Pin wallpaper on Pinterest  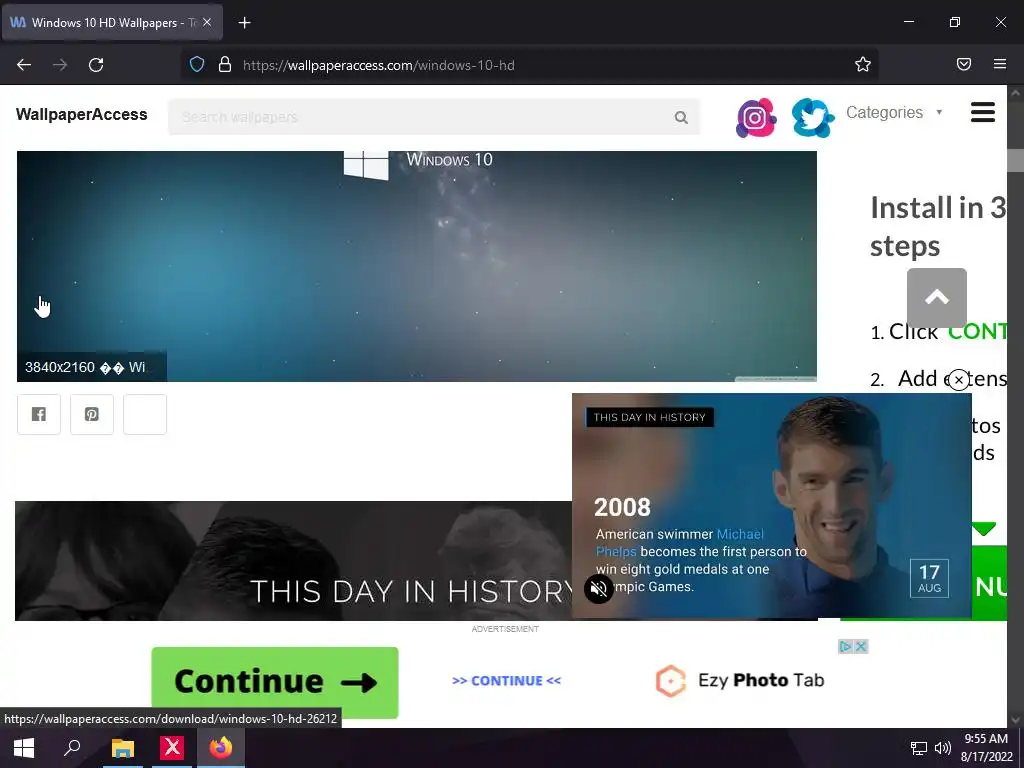tap(92, 414)
